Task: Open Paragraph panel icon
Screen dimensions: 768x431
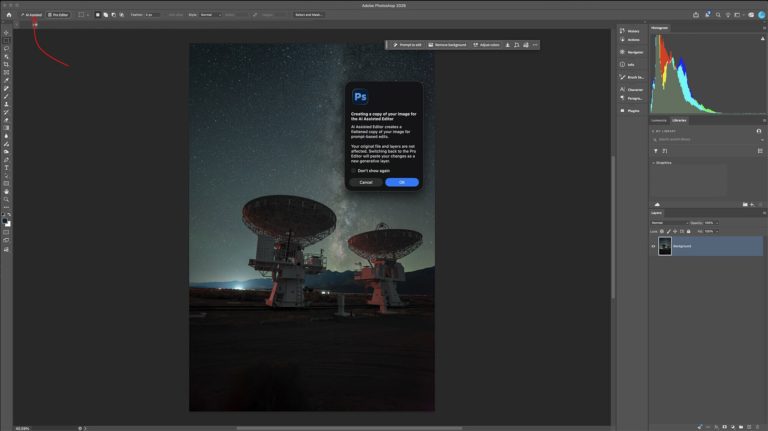Action: pyautogui.click(x=623, y=98)
